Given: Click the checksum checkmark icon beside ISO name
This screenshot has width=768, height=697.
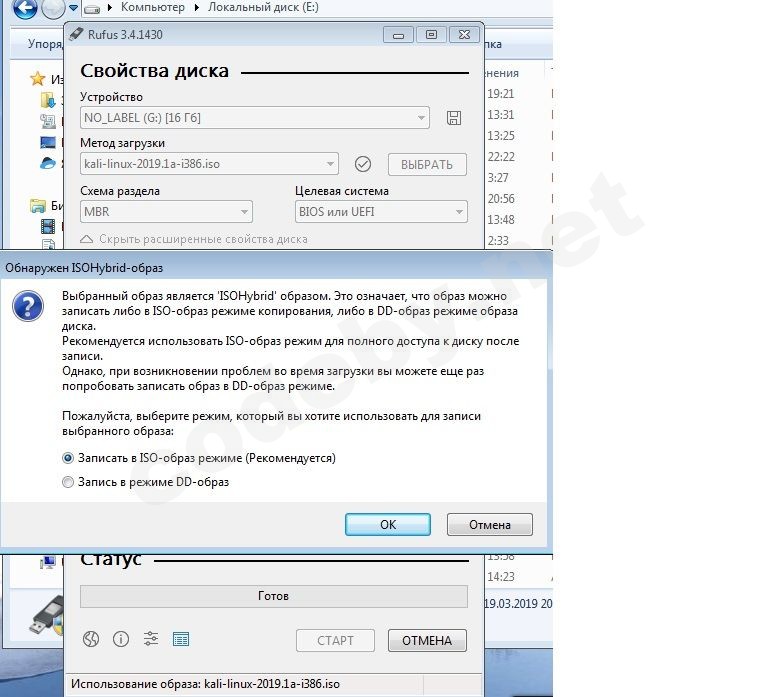Looking at the screenshot, I should (x=362, y=164).
